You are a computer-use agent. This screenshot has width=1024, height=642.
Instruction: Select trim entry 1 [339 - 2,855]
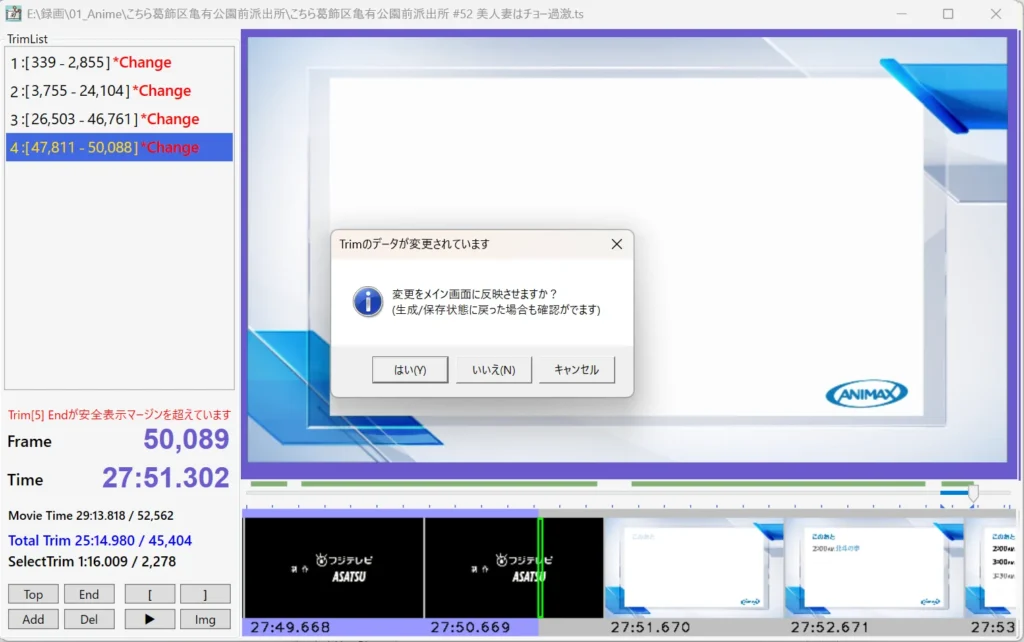click(91, 62)
